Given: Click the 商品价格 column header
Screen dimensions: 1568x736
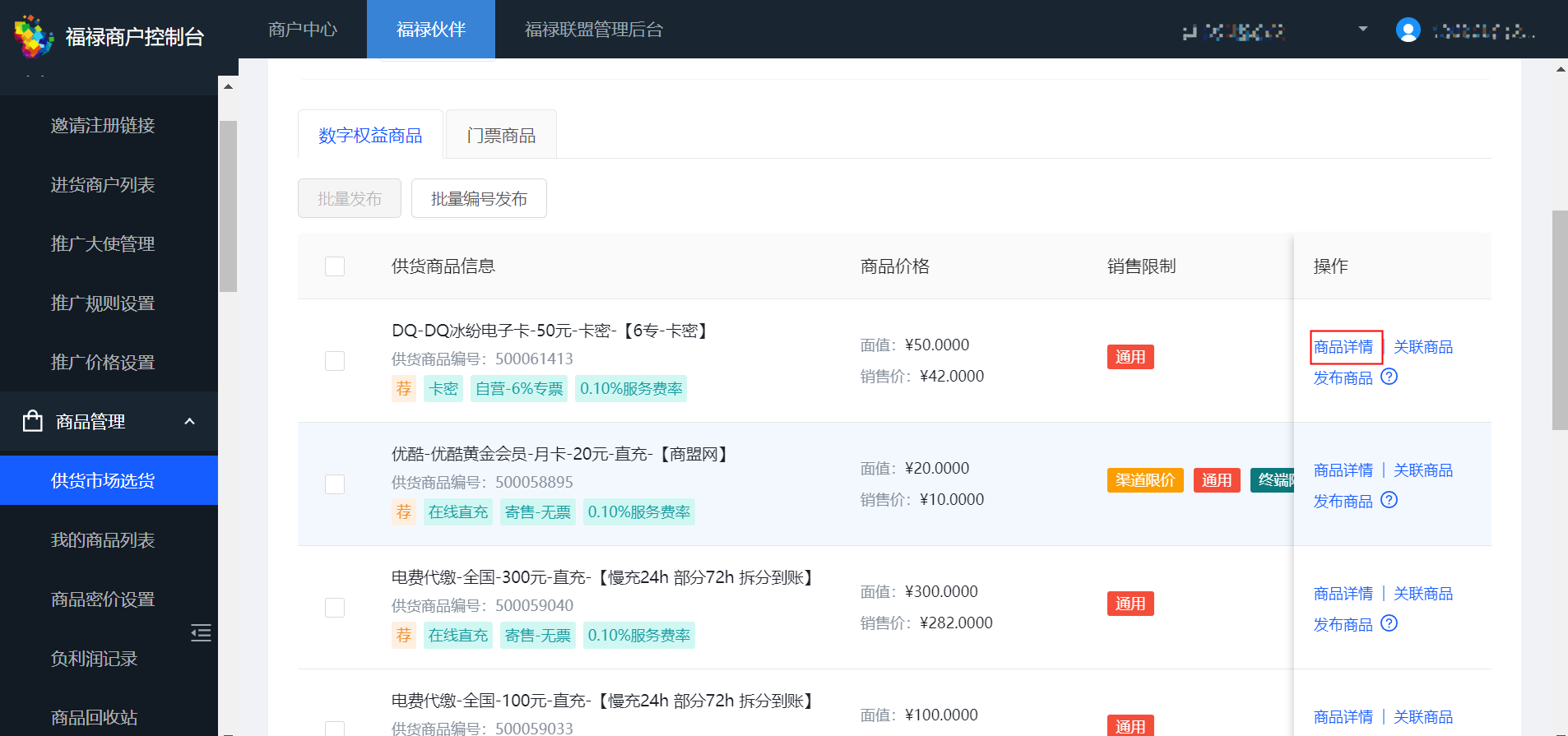Looking at the screenshot, I should (x=895, y=266).
